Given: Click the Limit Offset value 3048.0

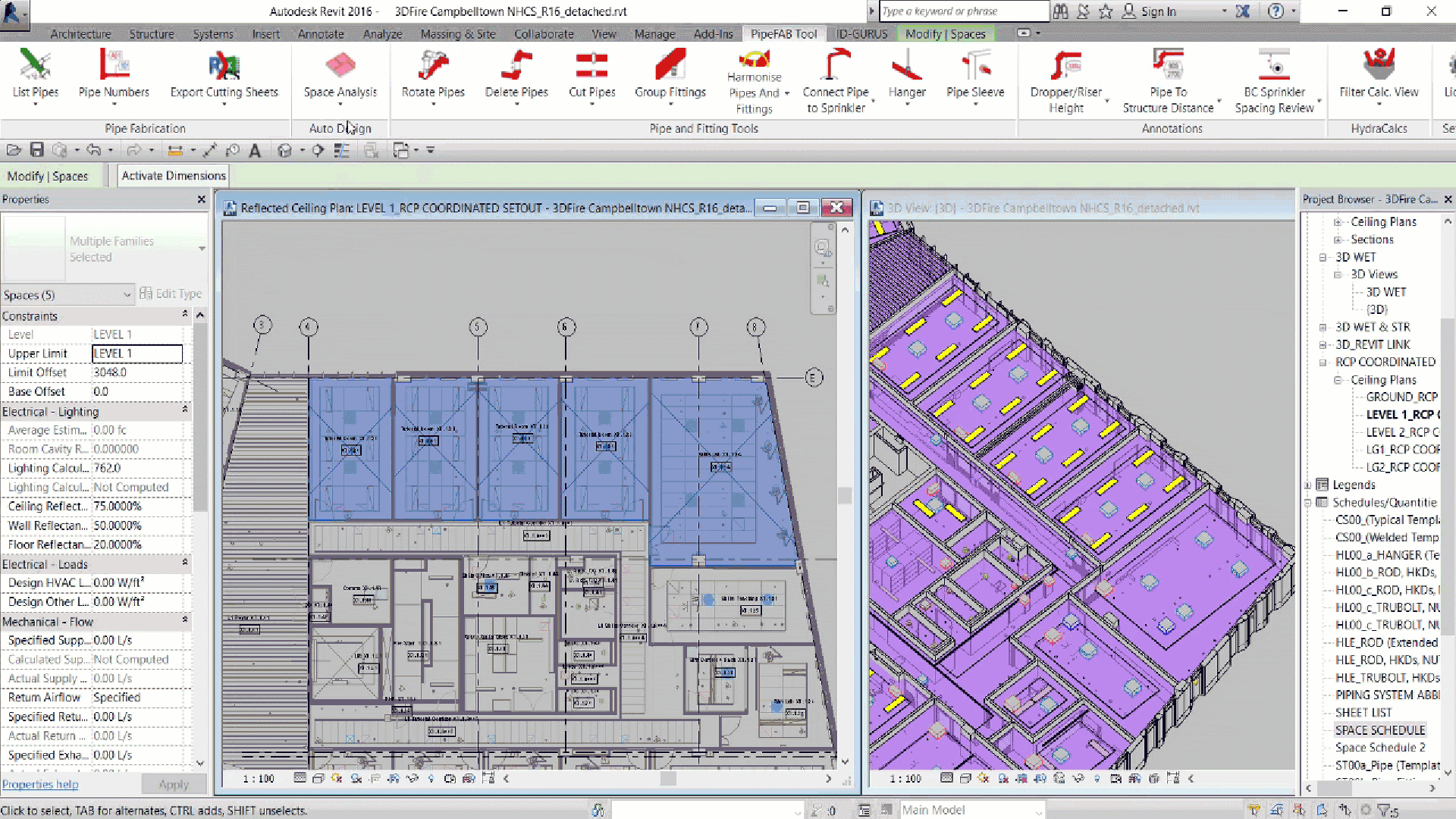Looking at the screenshot, I should (137, 372).
